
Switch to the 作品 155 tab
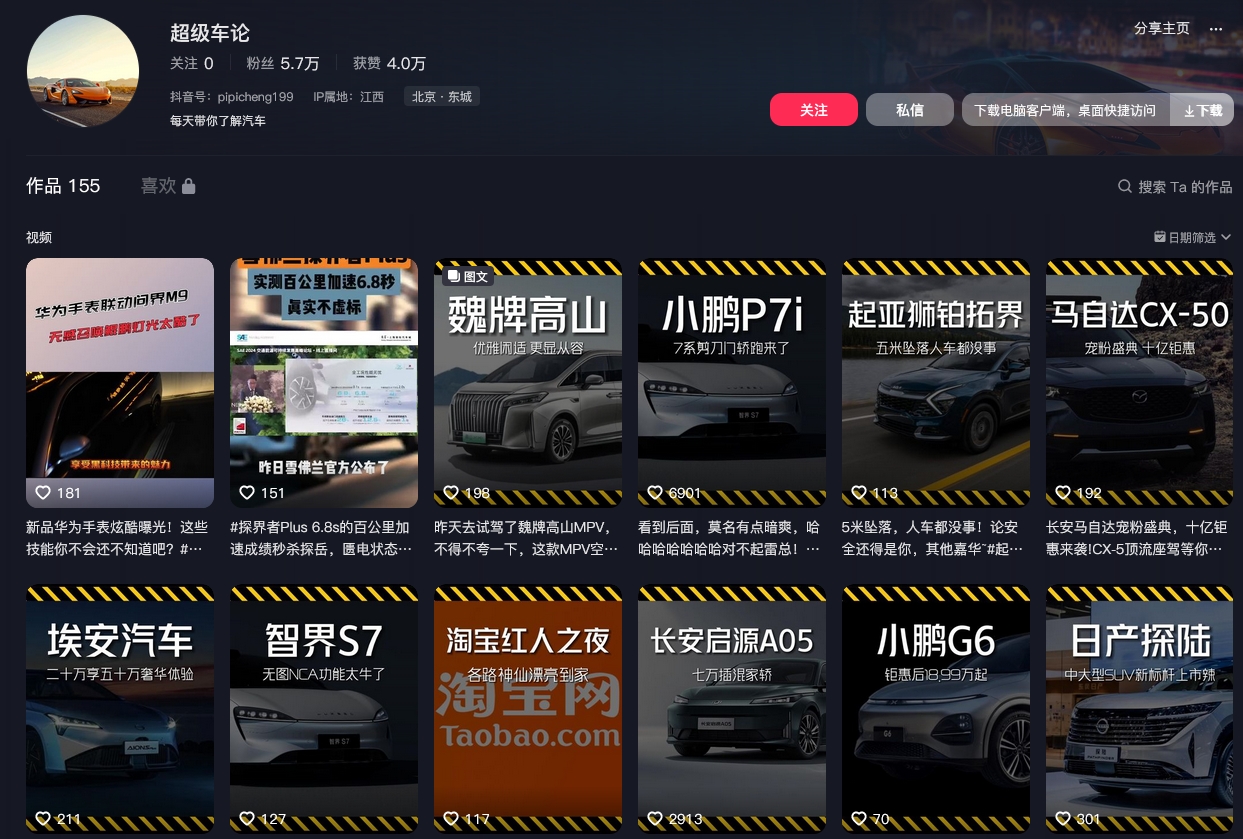pyautogui.click(x=63, y=186)
